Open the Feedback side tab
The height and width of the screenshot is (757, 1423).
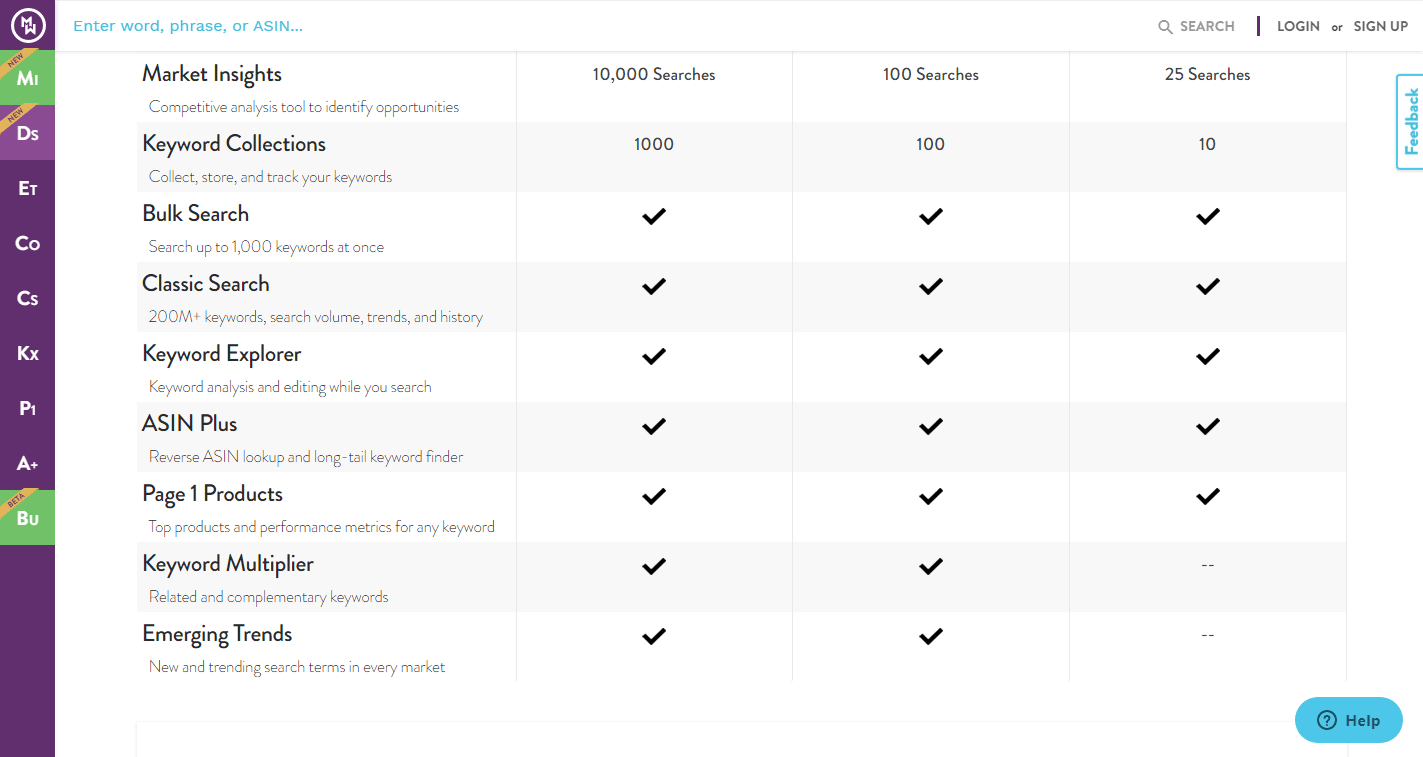pyautogui.click(x=1410, y=122)
